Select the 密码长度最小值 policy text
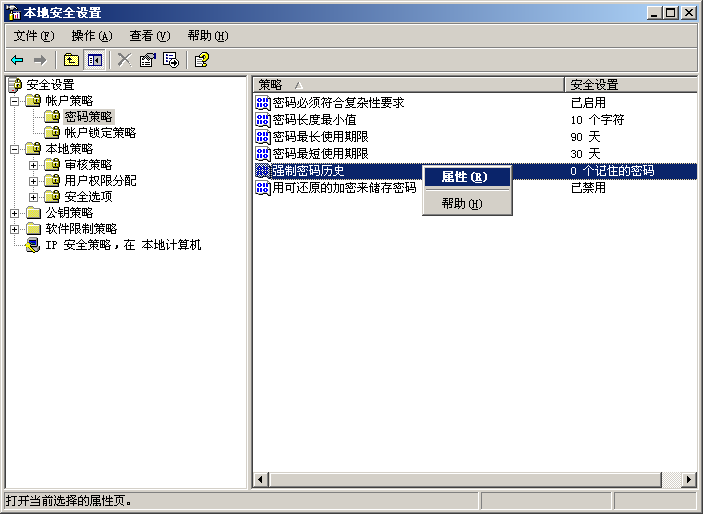Viewport: 703px width, 514px height. [x=314, y=120]
